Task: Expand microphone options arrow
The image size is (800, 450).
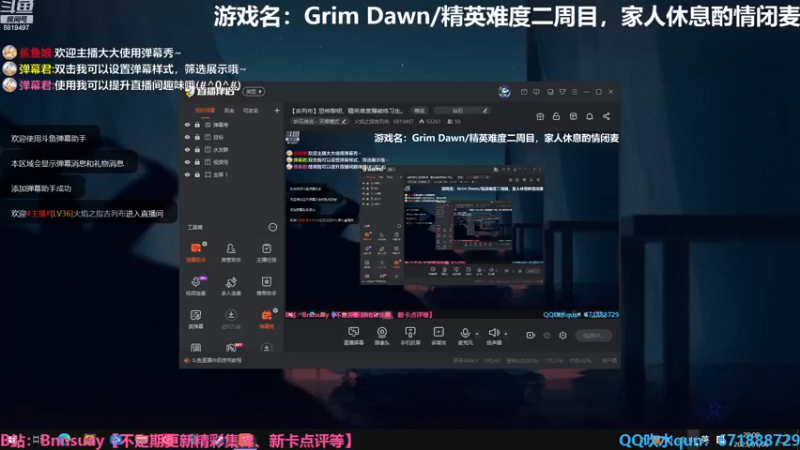Action: coord(477,334)
